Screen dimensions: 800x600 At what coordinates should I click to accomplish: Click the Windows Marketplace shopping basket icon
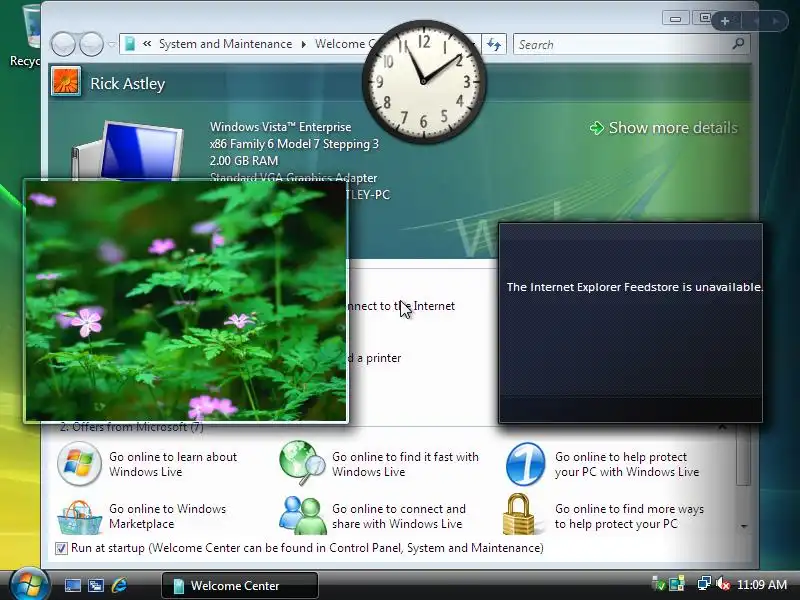80,517
